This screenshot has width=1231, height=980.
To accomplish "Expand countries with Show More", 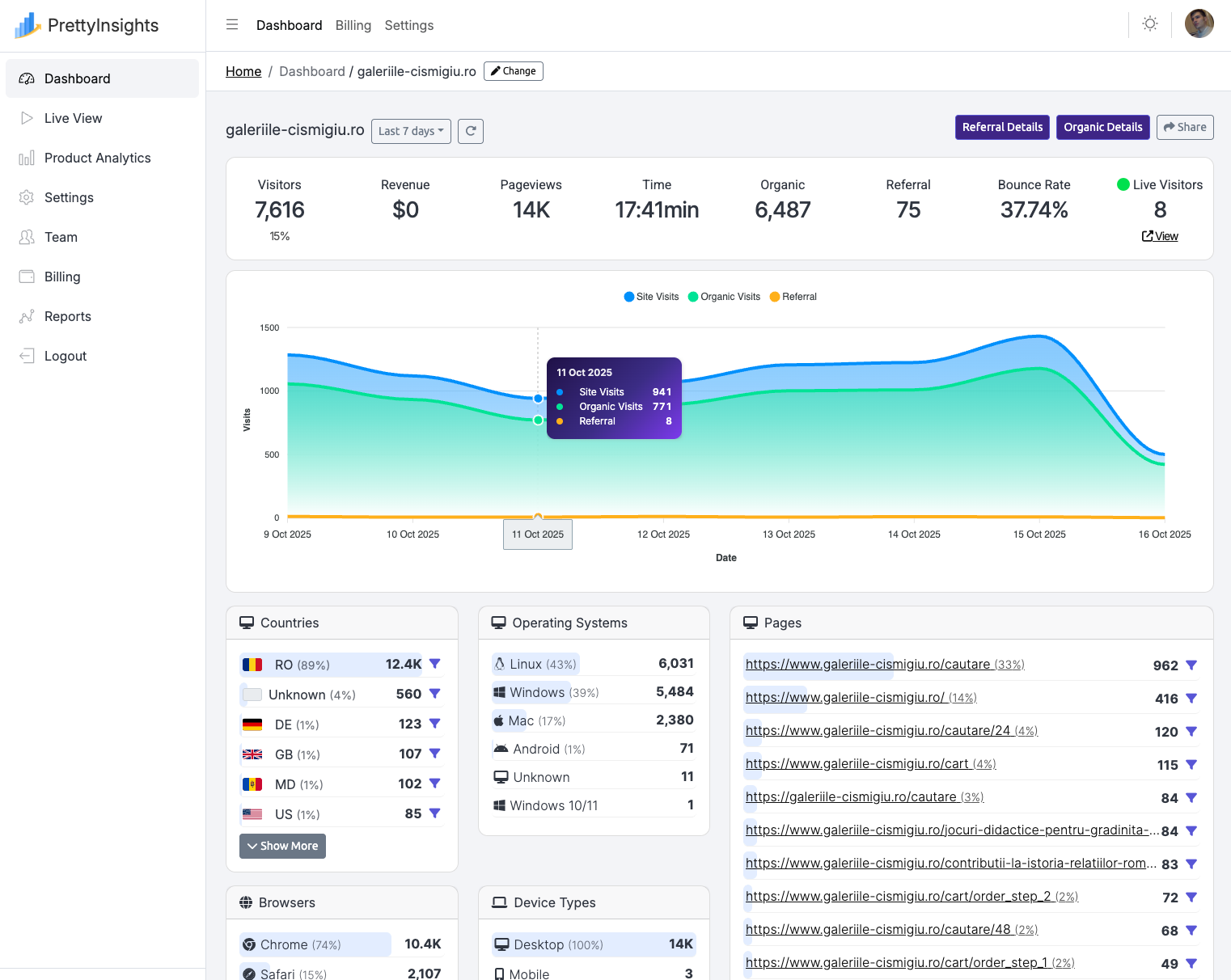I will coord(282,846).
